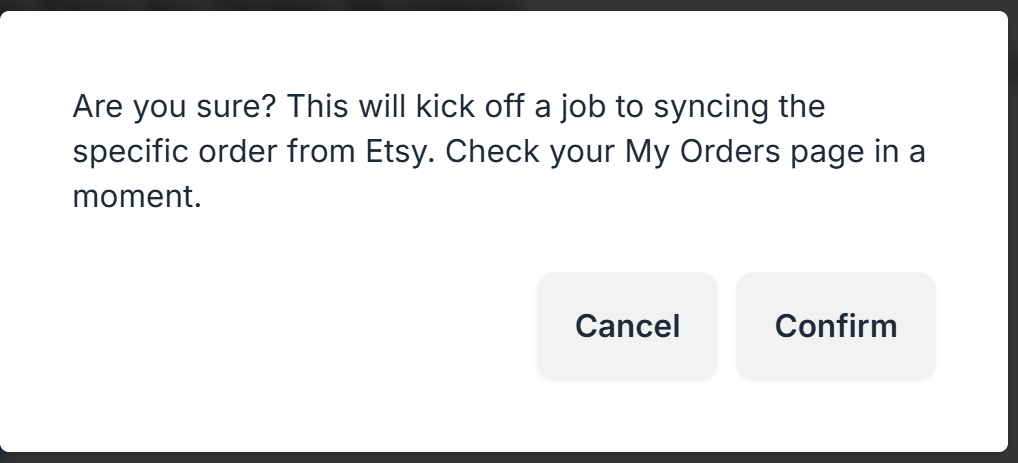Cancel the Etsy order sync job
The height and width of the screenshot is (463, 1018).
coord(627,326)
